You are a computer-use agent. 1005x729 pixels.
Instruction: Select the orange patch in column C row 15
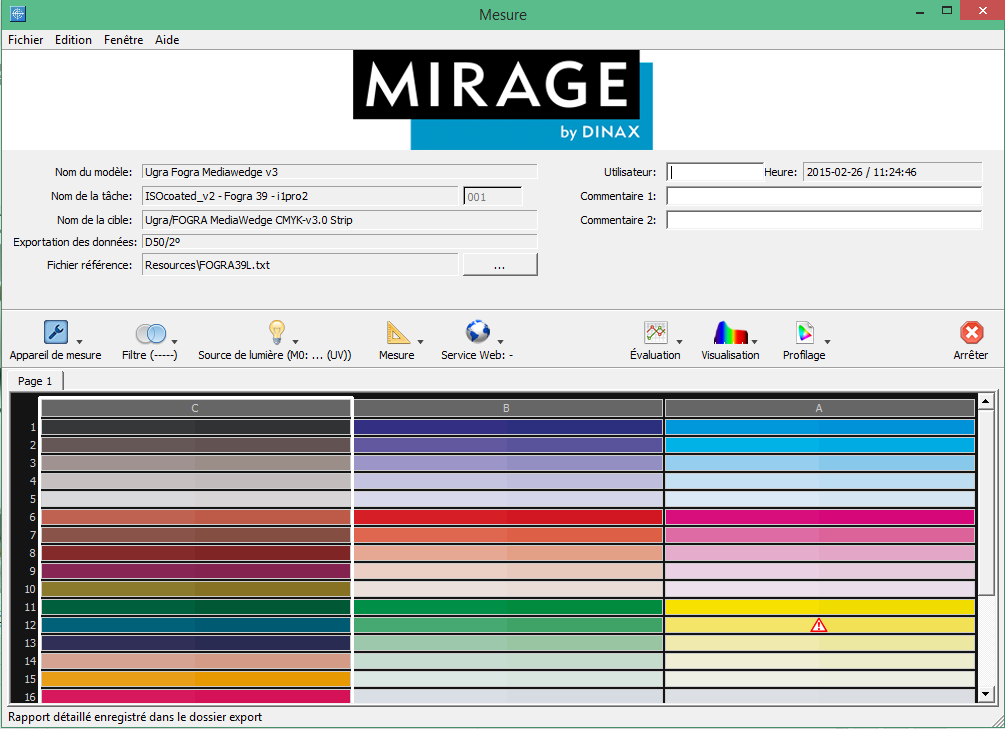point(195,678)
